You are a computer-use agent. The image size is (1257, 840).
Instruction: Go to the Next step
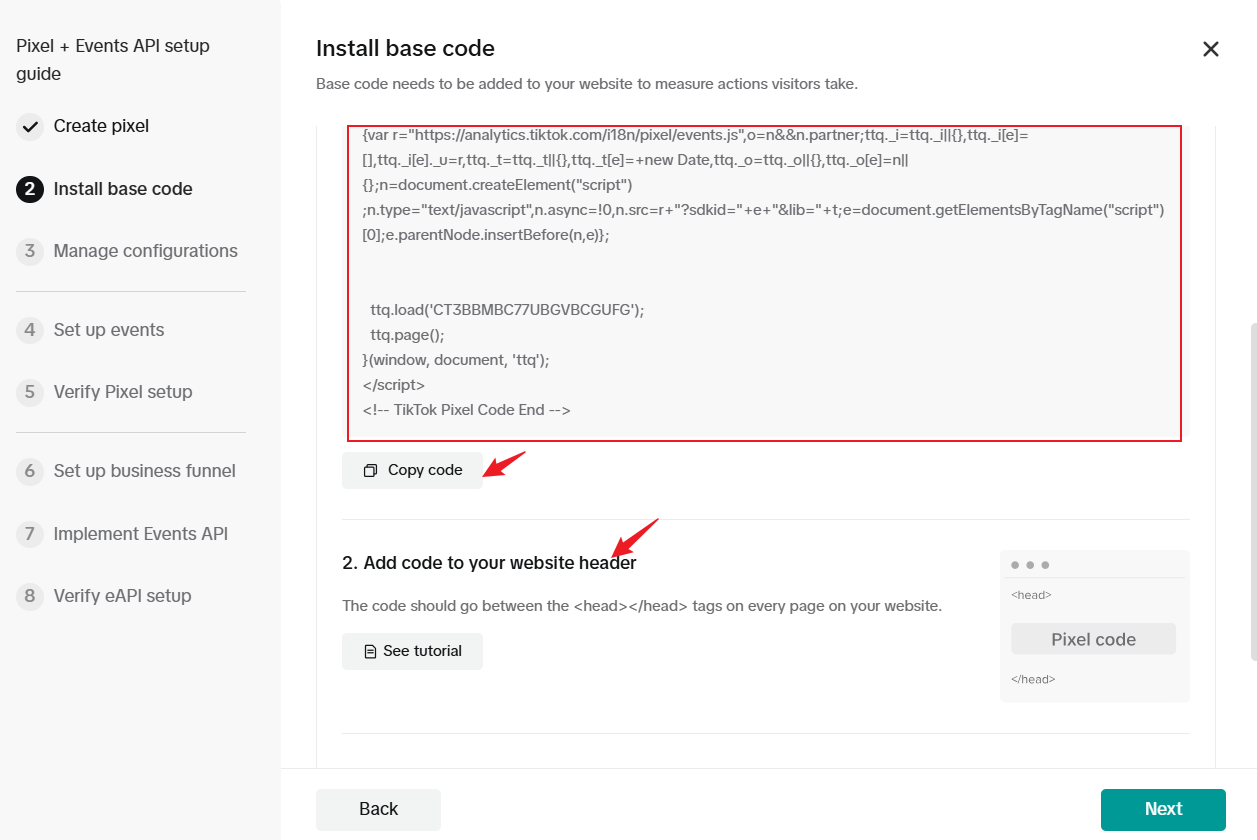click(1162, 809)
